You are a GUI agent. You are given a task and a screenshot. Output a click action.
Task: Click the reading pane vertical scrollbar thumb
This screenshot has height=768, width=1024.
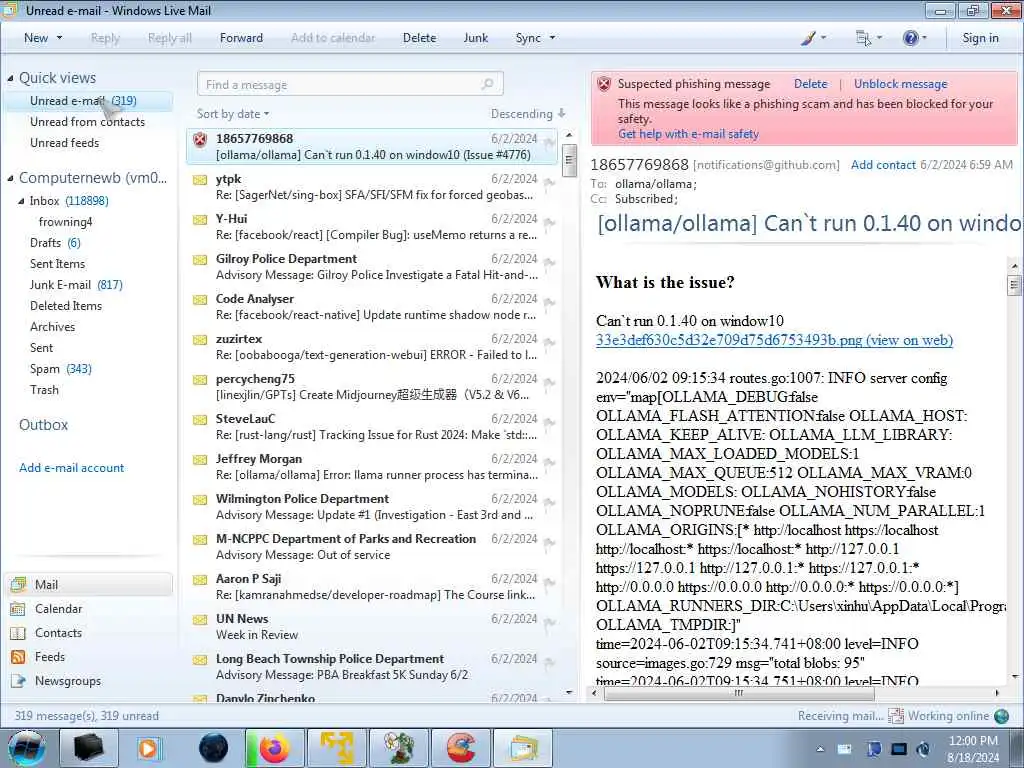pos(1014,285)
